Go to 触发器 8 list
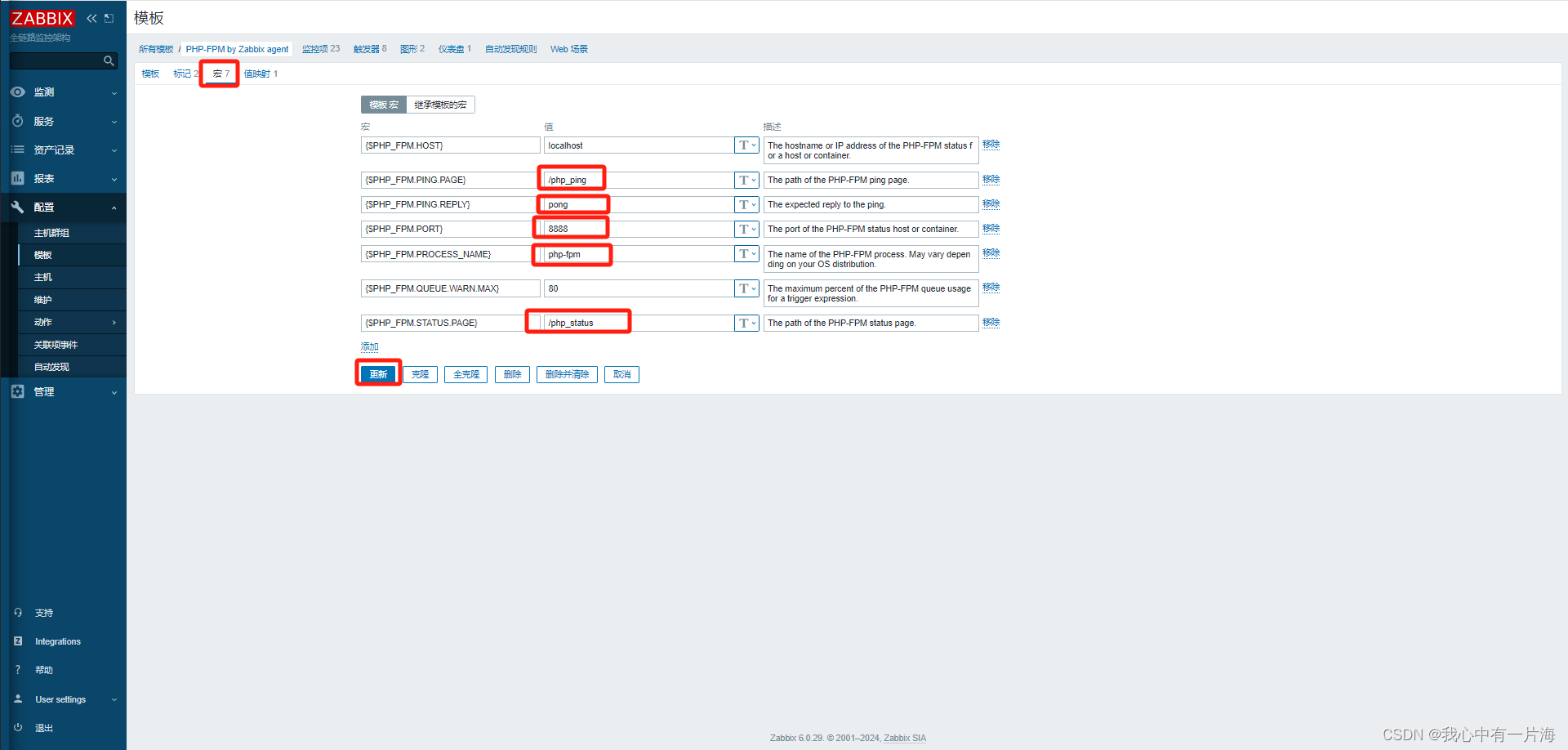Viewport: 1568px width, 750px height. coord(370,49)
